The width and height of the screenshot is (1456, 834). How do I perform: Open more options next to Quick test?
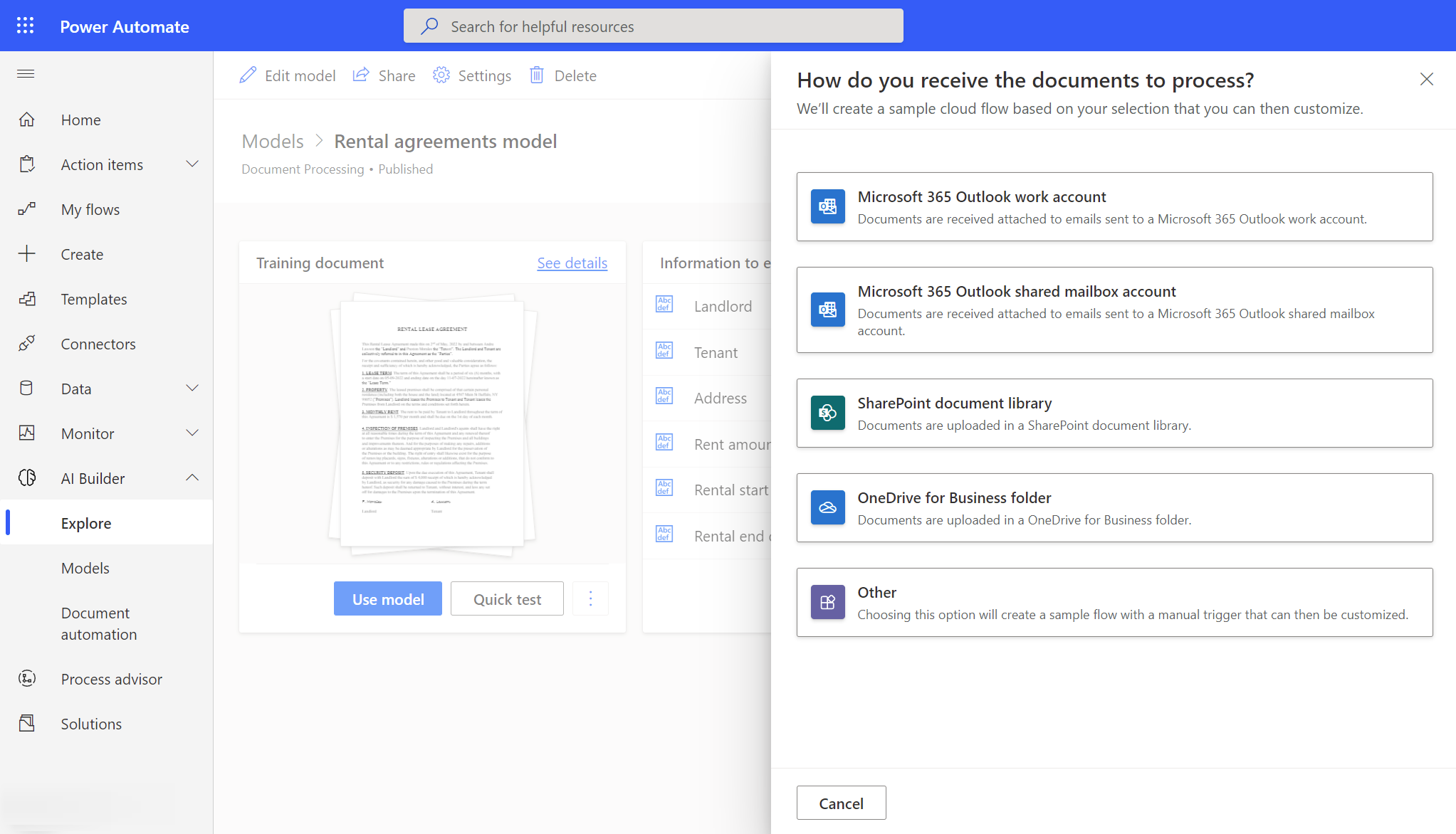coord(590,598)
